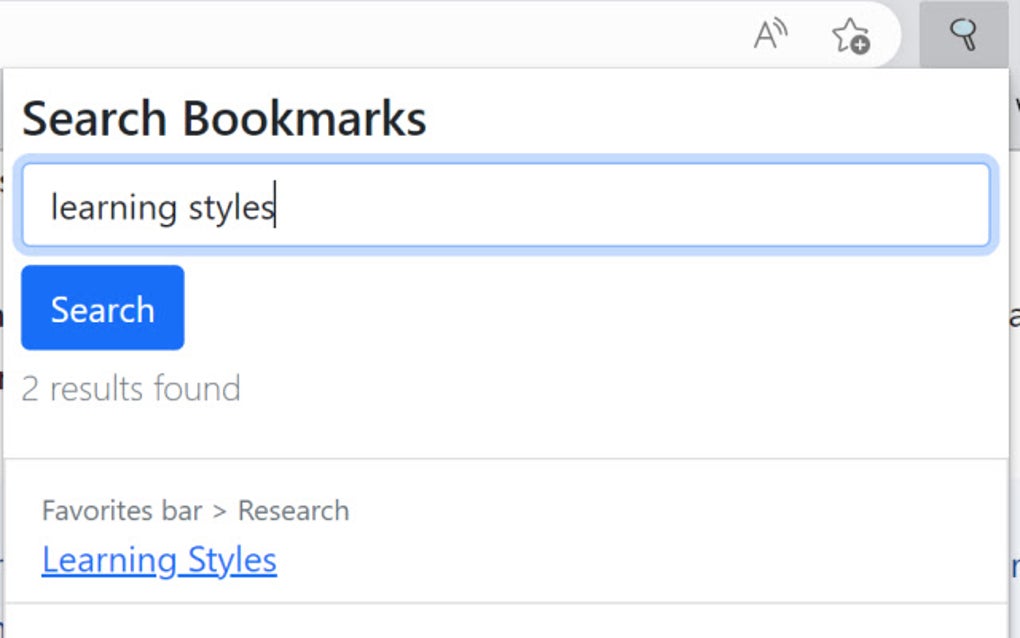Hit Search to run the bookmark query

point(102,308)
